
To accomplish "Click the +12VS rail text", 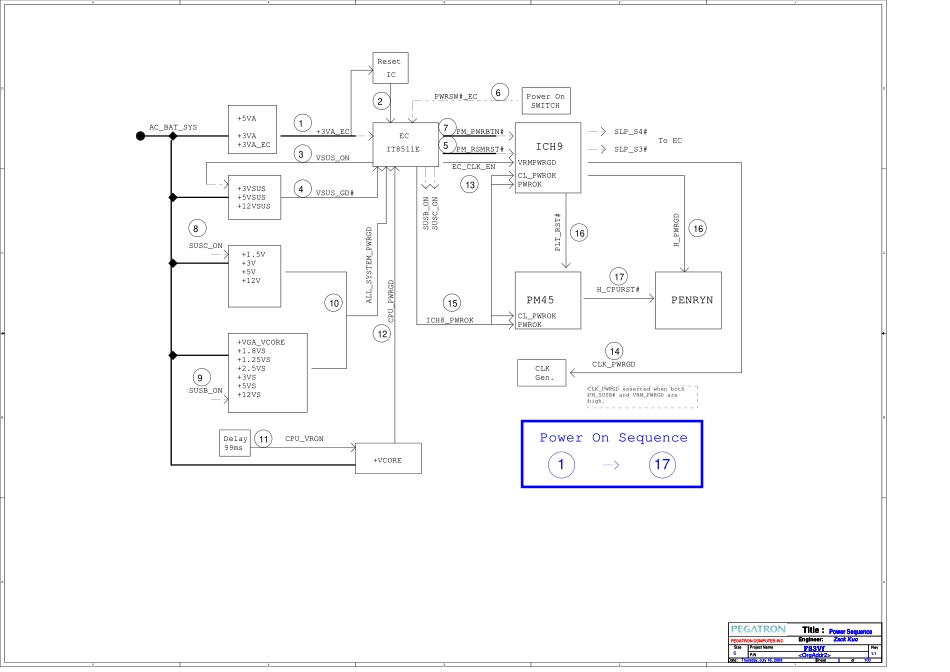I will [249, 394].
